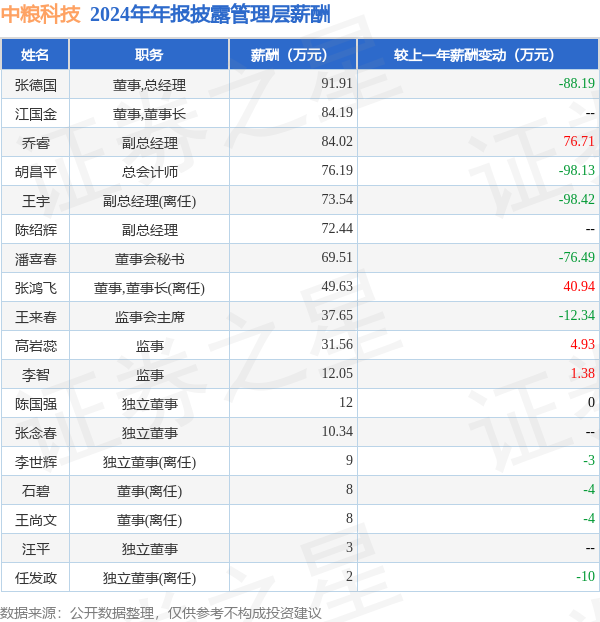Click the change value -76.49
Screen dimensions: 600x622
click(x=577, y=257)
